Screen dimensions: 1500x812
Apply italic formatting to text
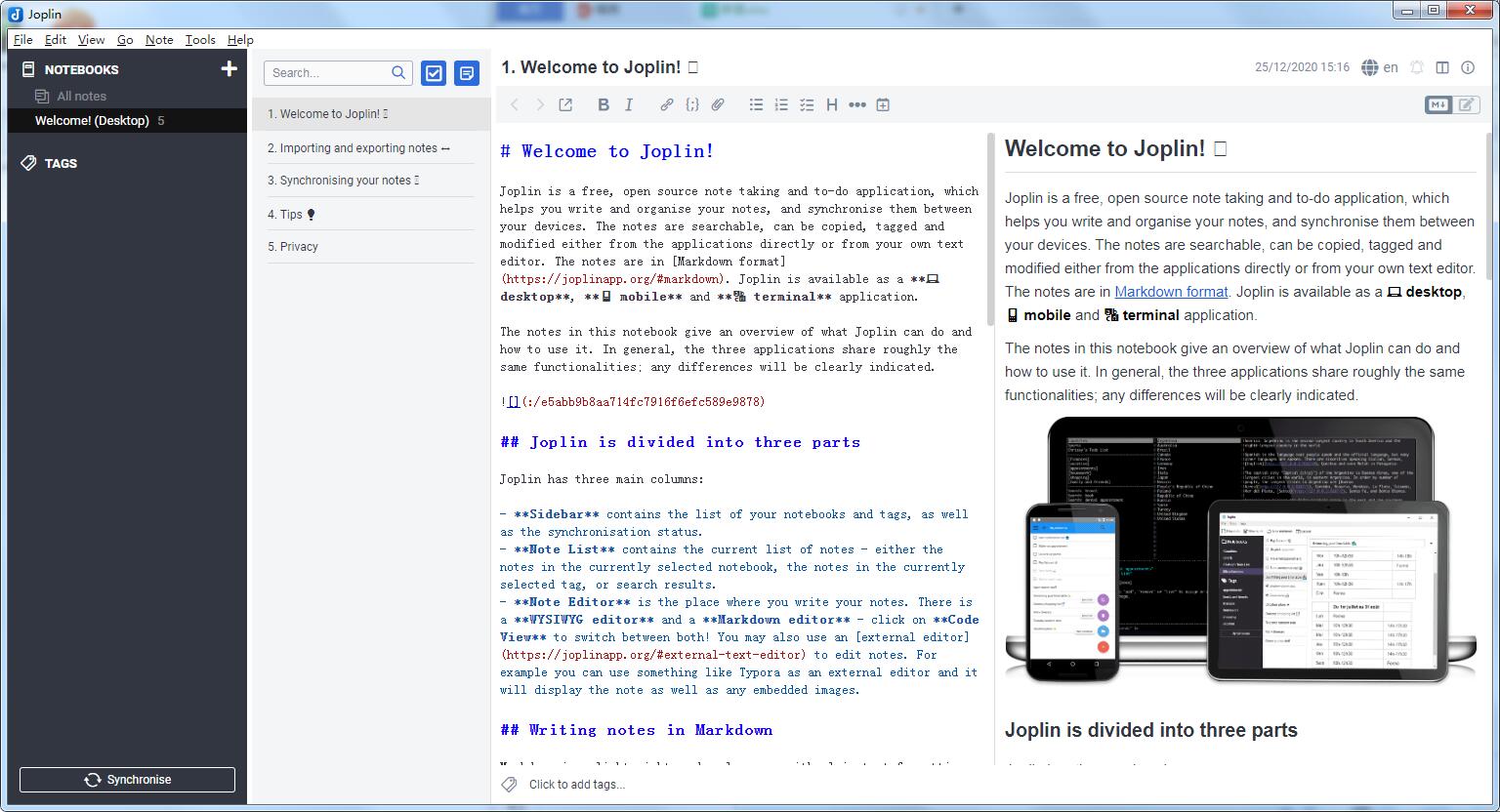click(x=629, y=104)
